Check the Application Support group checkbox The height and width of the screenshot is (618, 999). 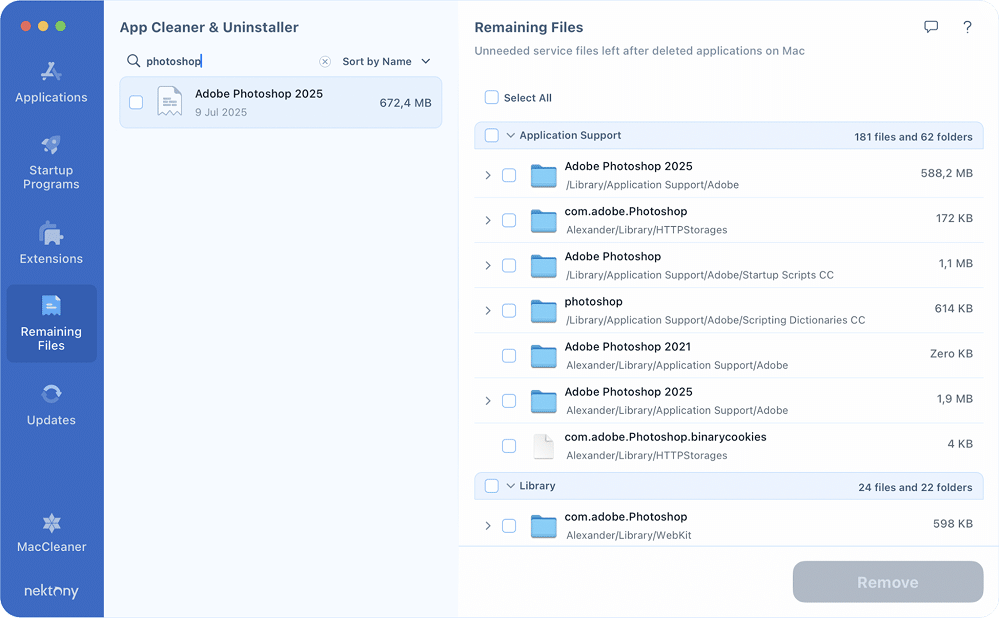492,135
